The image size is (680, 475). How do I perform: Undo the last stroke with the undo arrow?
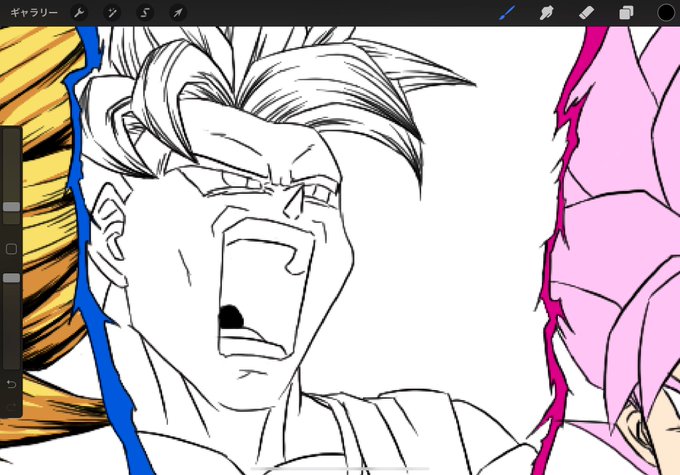point(12,384)
